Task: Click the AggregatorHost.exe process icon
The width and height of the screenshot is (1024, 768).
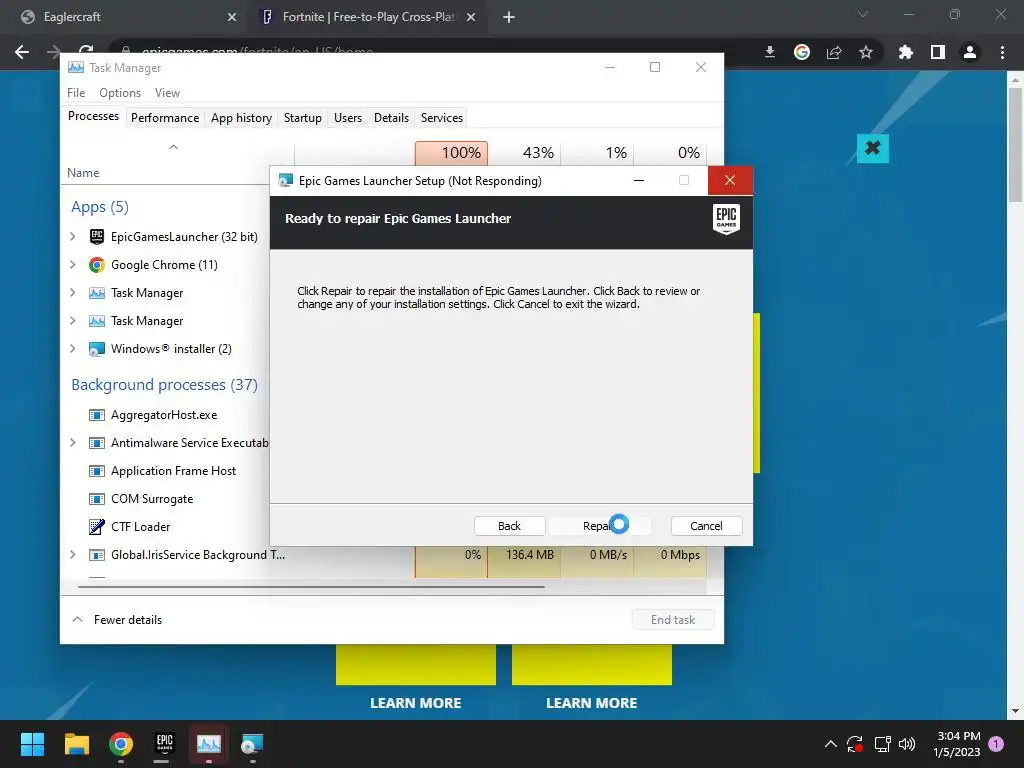Action: pos(97,415)
